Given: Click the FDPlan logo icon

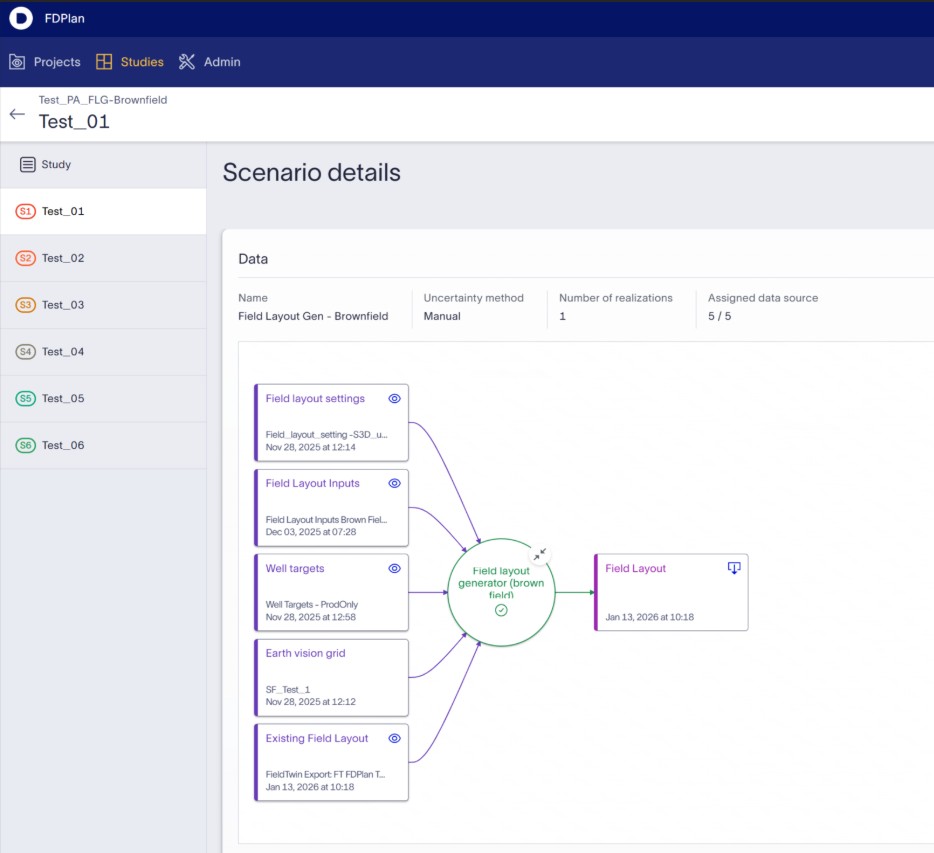Looking at the screenshot, I should [x=20, y=18].
